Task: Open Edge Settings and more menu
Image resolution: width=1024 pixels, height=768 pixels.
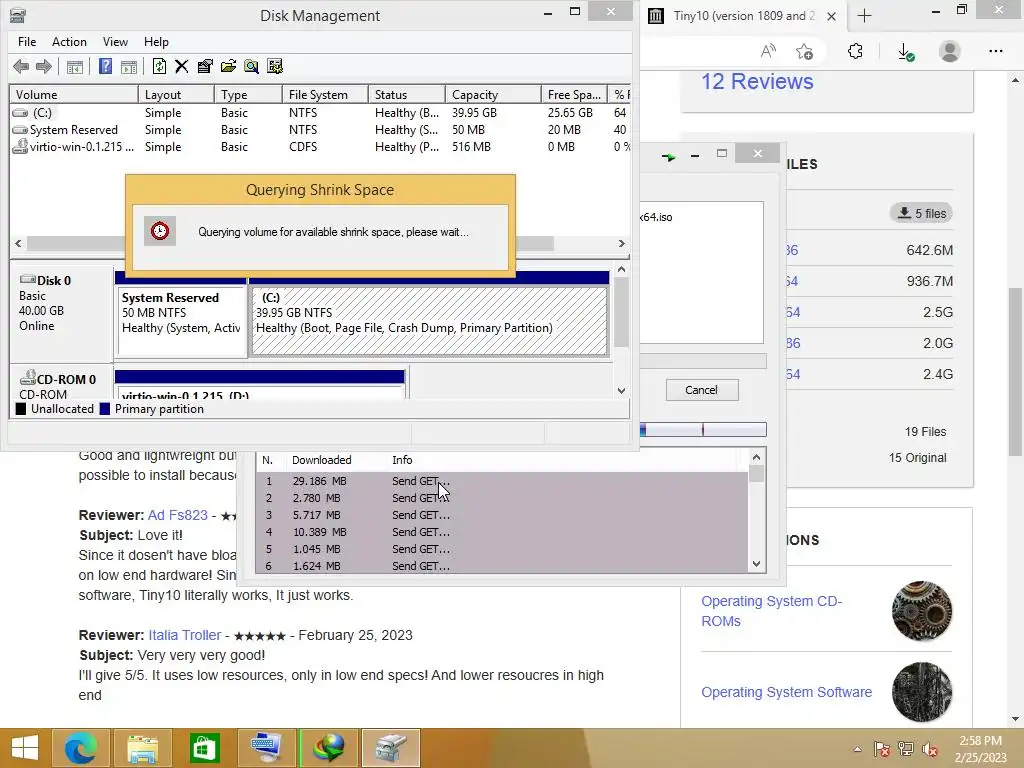Action: (x=995, y=51)
